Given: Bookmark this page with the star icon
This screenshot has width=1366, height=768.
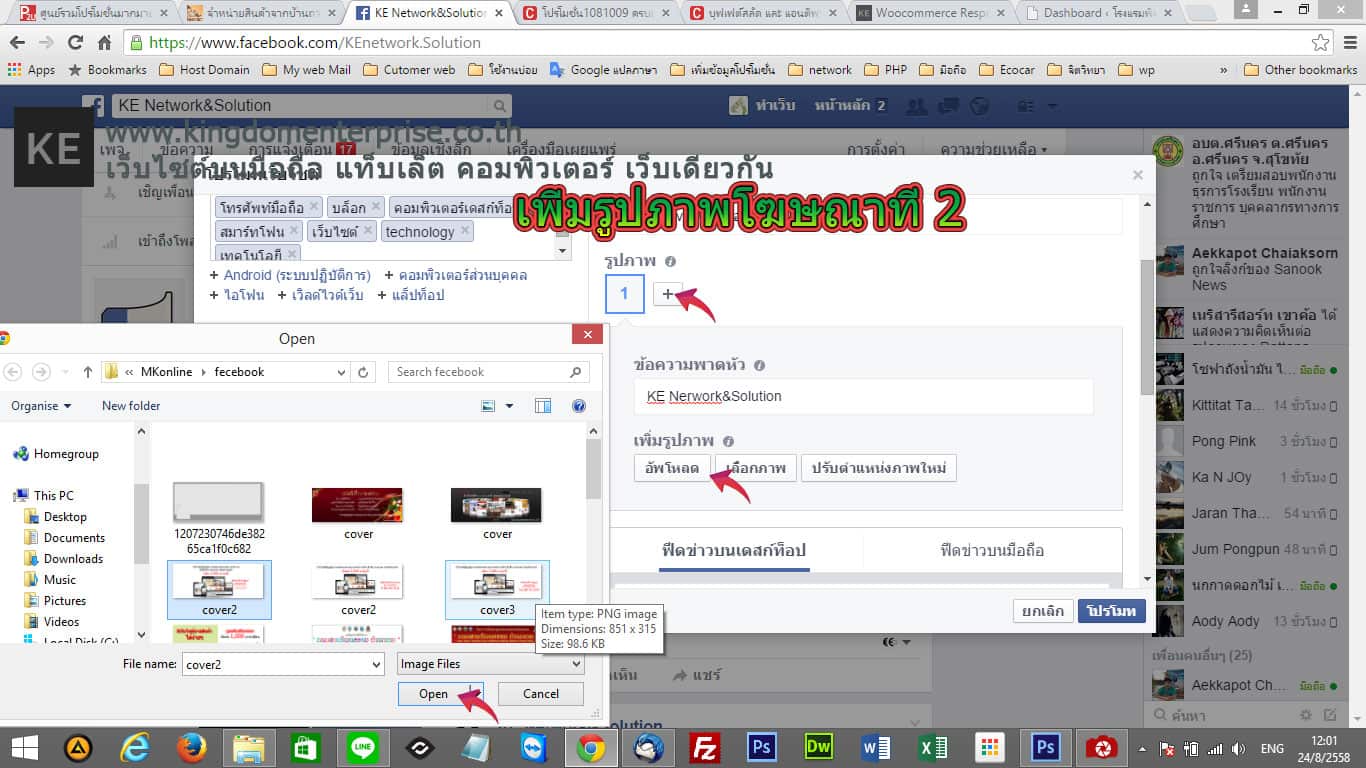Looking at the screenshot, I should (x=1321, y=43).
